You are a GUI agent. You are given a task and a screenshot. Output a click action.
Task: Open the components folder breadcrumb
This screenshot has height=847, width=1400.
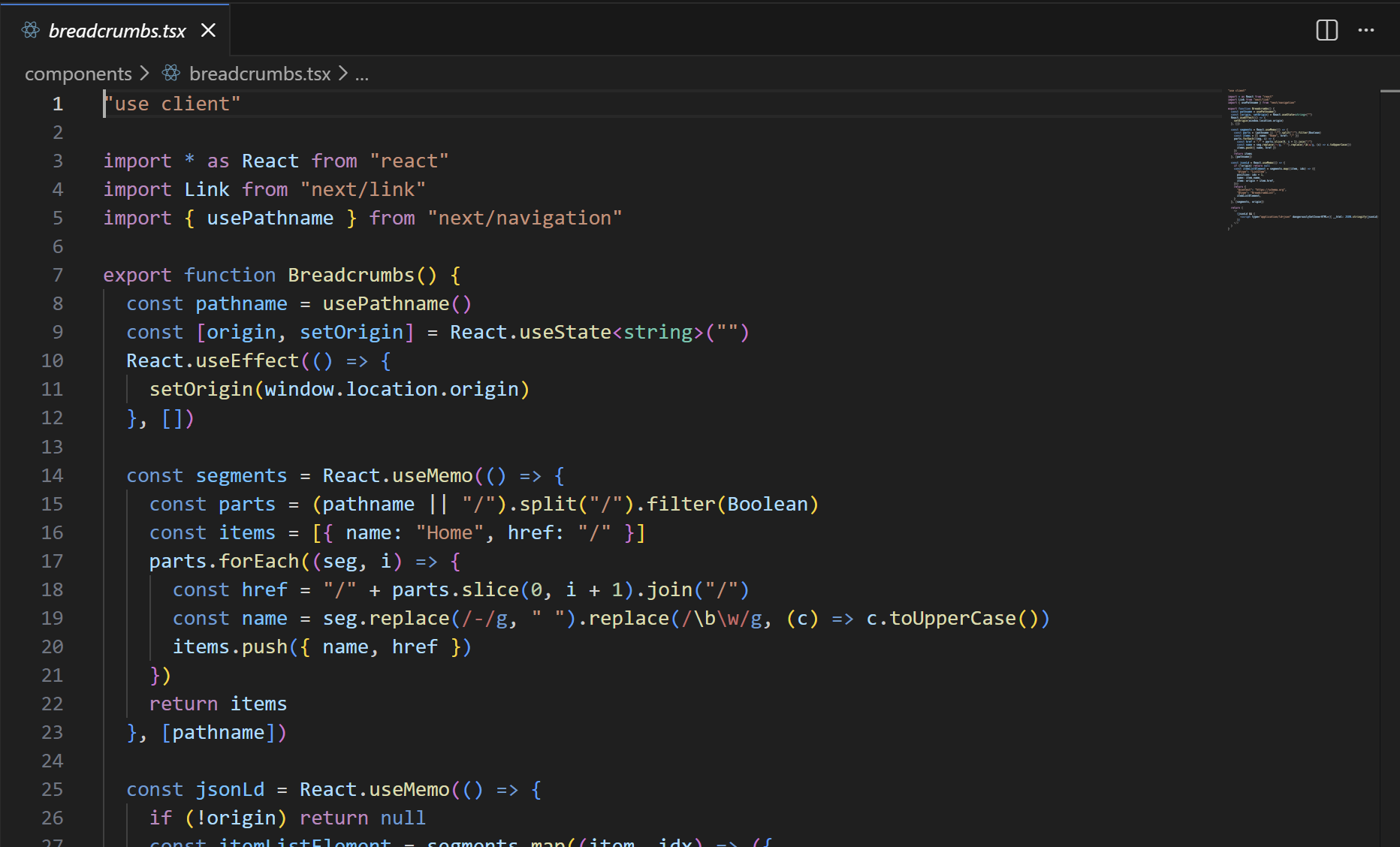(78, 74)
